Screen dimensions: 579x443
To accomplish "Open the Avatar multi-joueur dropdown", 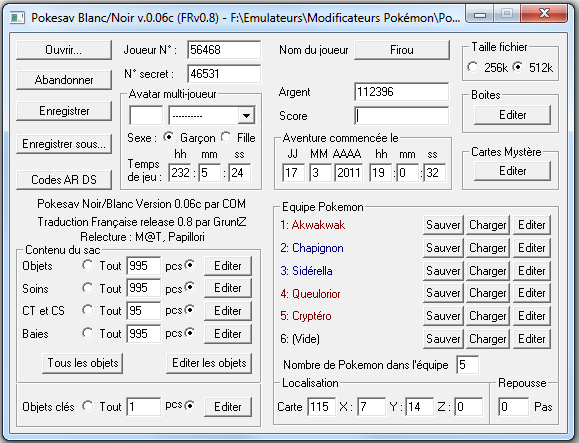I will (246, 116).
